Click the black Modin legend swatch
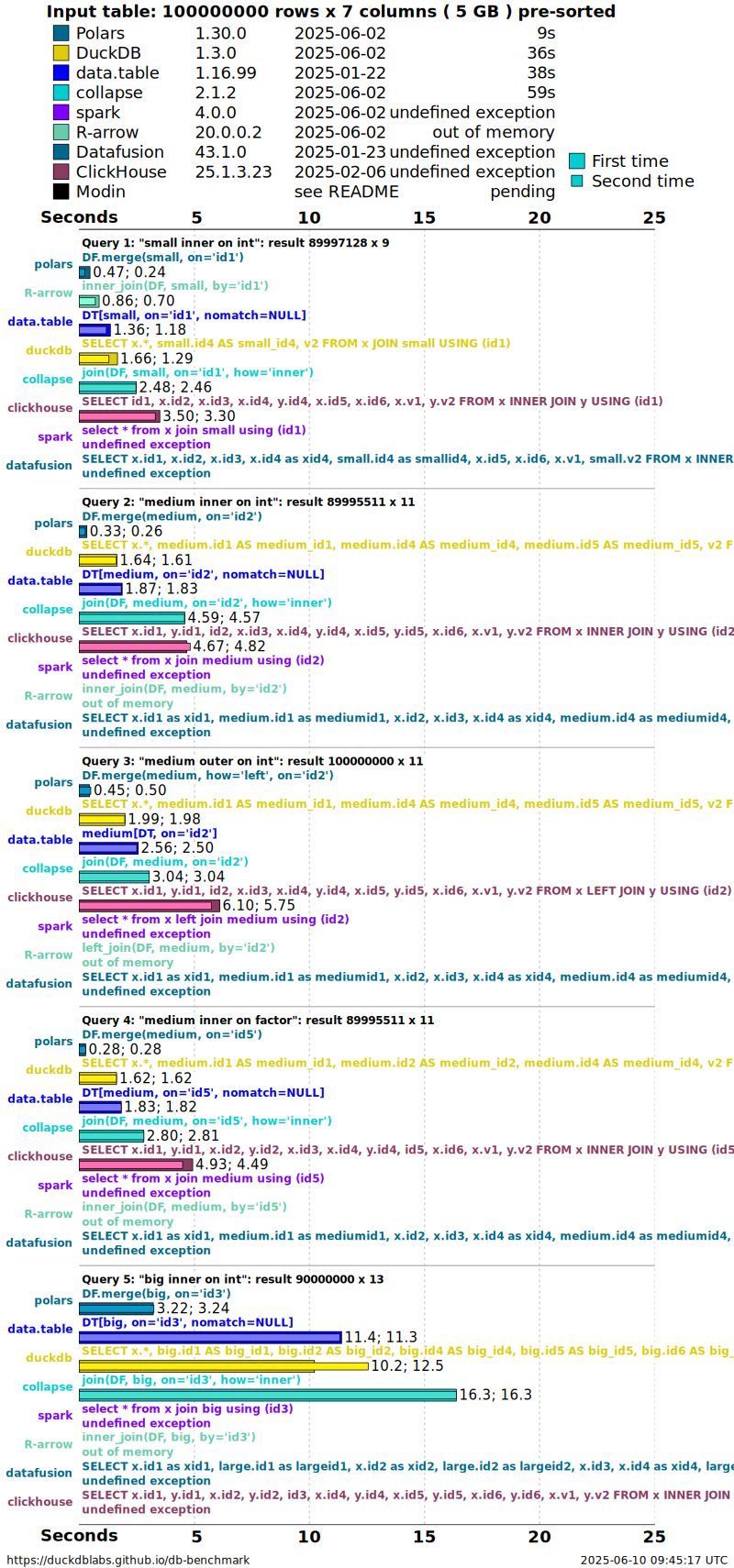This screenshot has width=734, height=1568. (x=61, y=192)
